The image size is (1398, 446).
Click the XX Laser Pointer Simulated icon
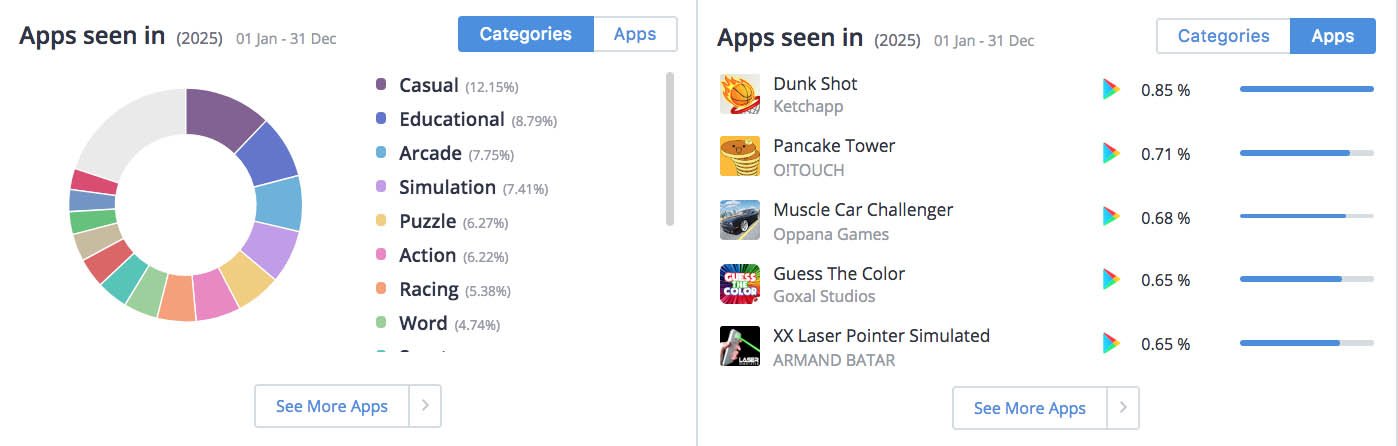click(x=739, y=346)
